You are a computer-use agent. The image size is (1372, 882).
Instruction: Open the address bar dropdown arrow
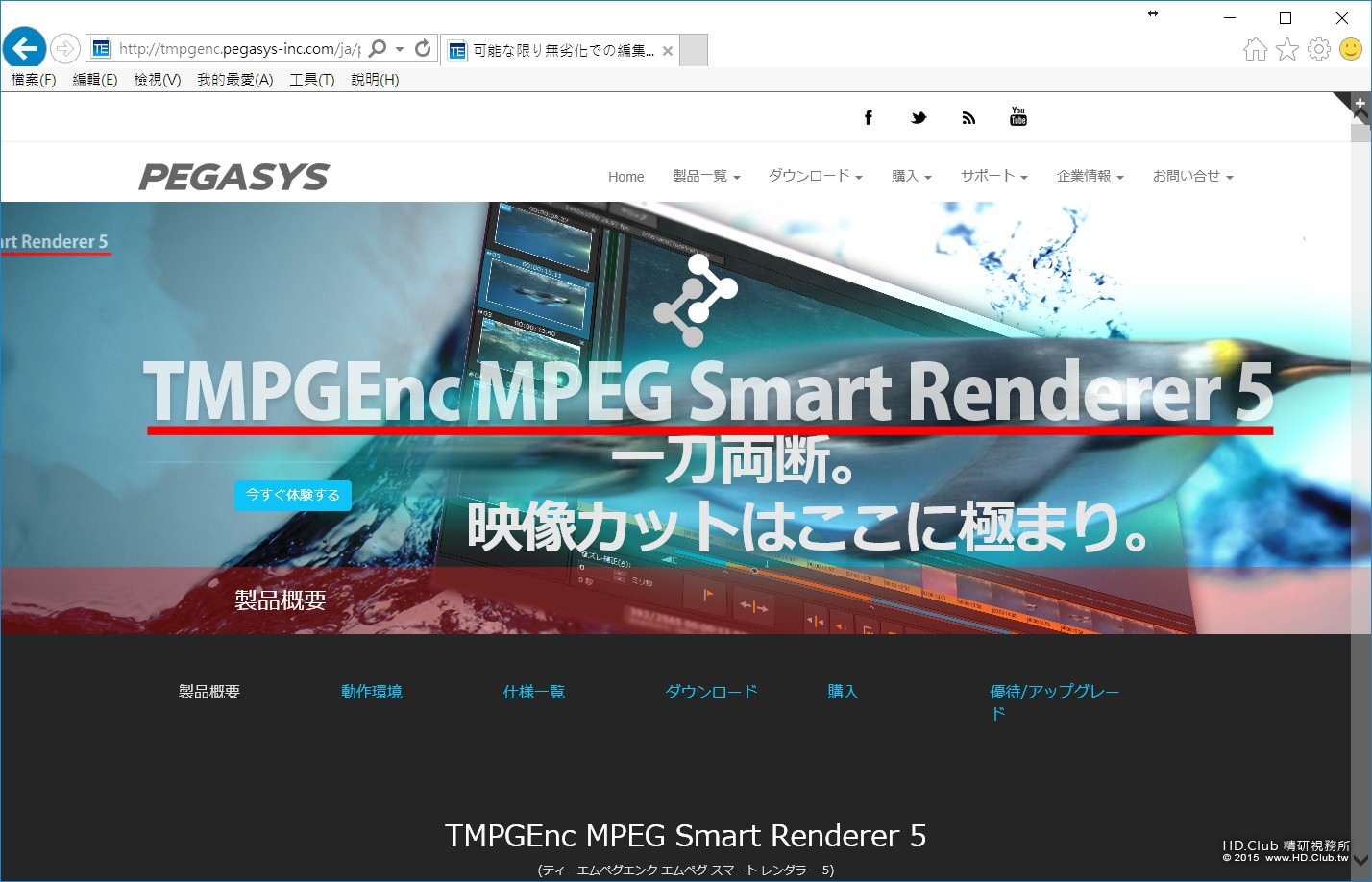[x=400, y=49]
